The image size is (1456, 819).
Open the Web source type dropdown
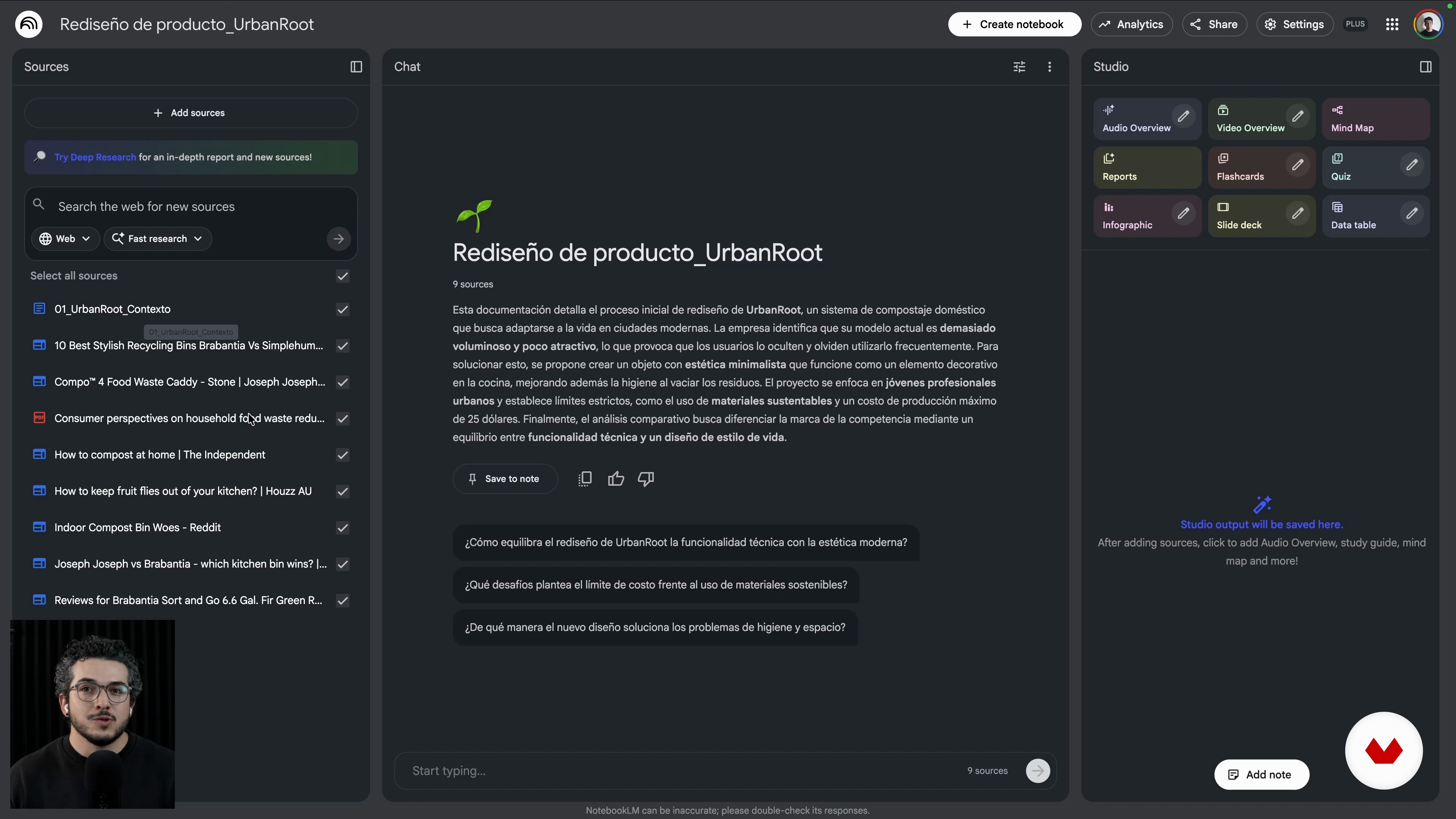[65, 238]
